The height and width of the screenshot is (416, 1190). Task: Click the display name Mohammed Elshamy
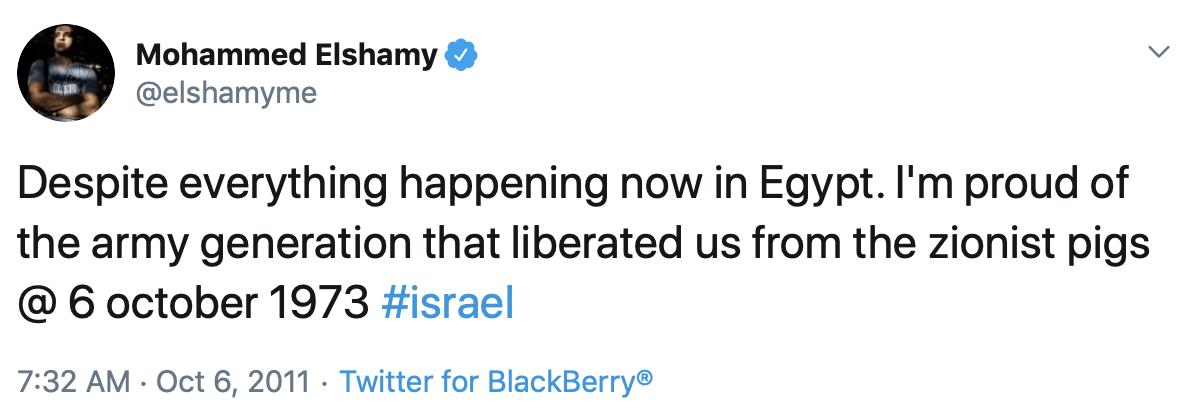[287, 56]
